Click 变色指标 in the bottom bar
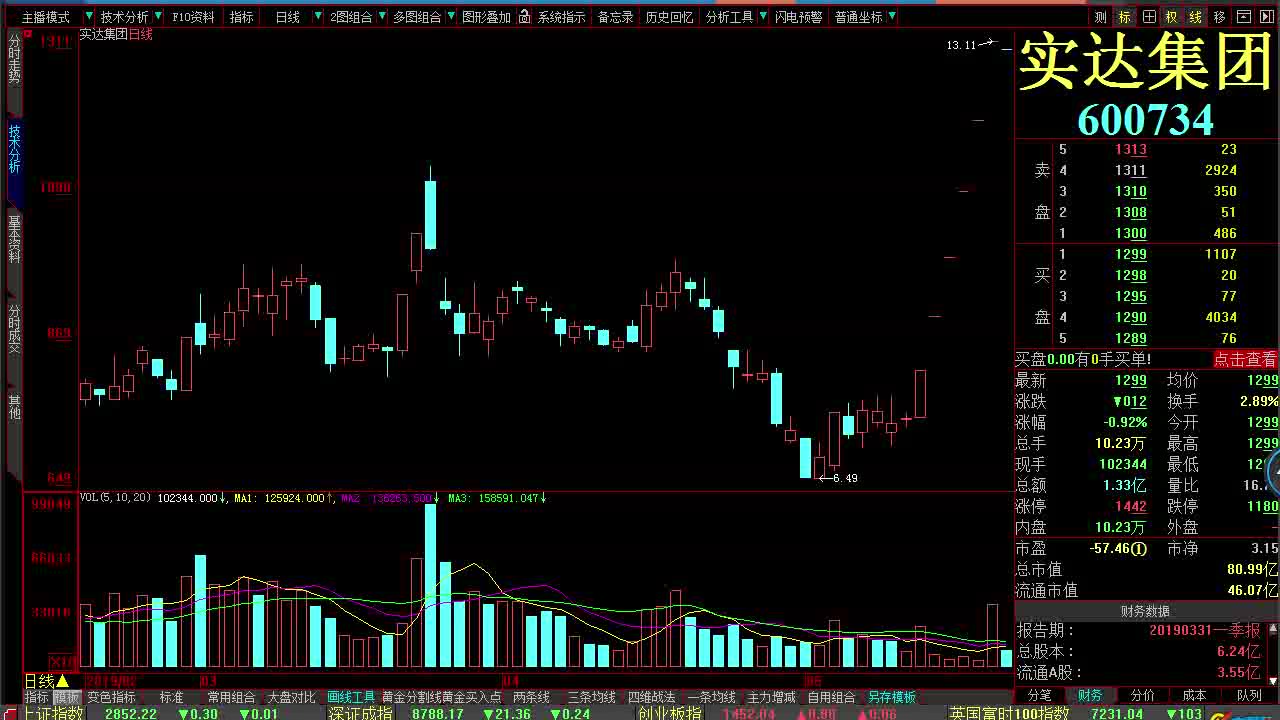1280x720 pixels. coord(111,697)
